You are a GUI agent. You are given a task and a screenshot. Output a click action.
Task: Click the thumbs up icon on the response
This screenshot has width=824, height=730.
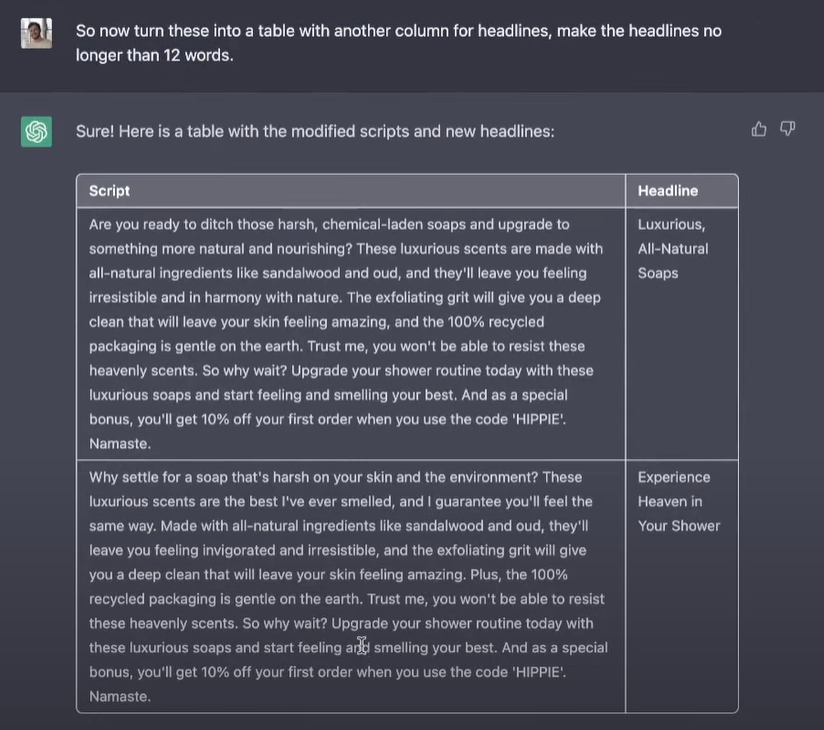[759, 129]
